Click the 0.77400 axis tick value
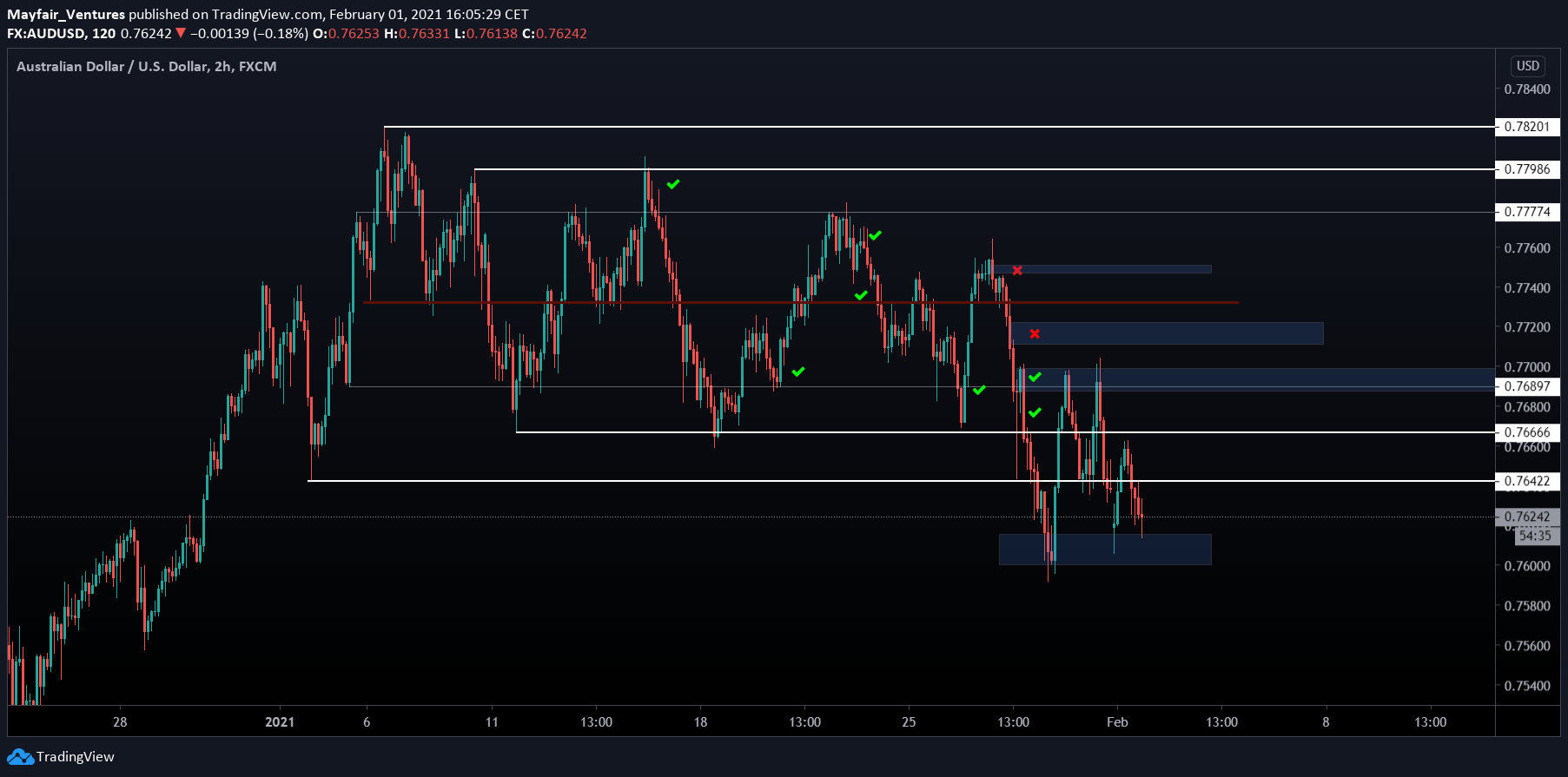 click(1527, 288)
